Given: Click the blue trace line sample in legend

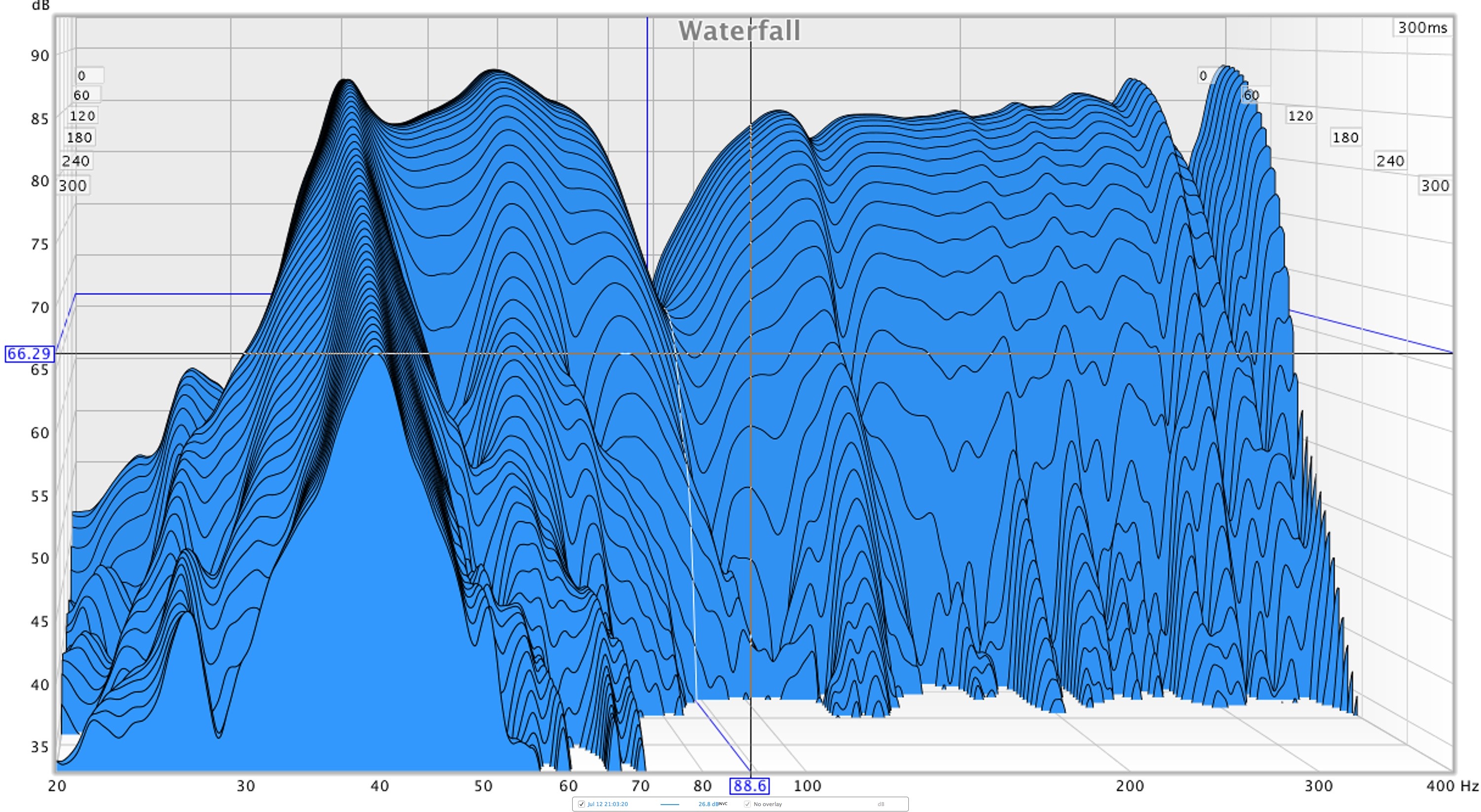Looking at the screenshot, I should (x=670, y=804).
